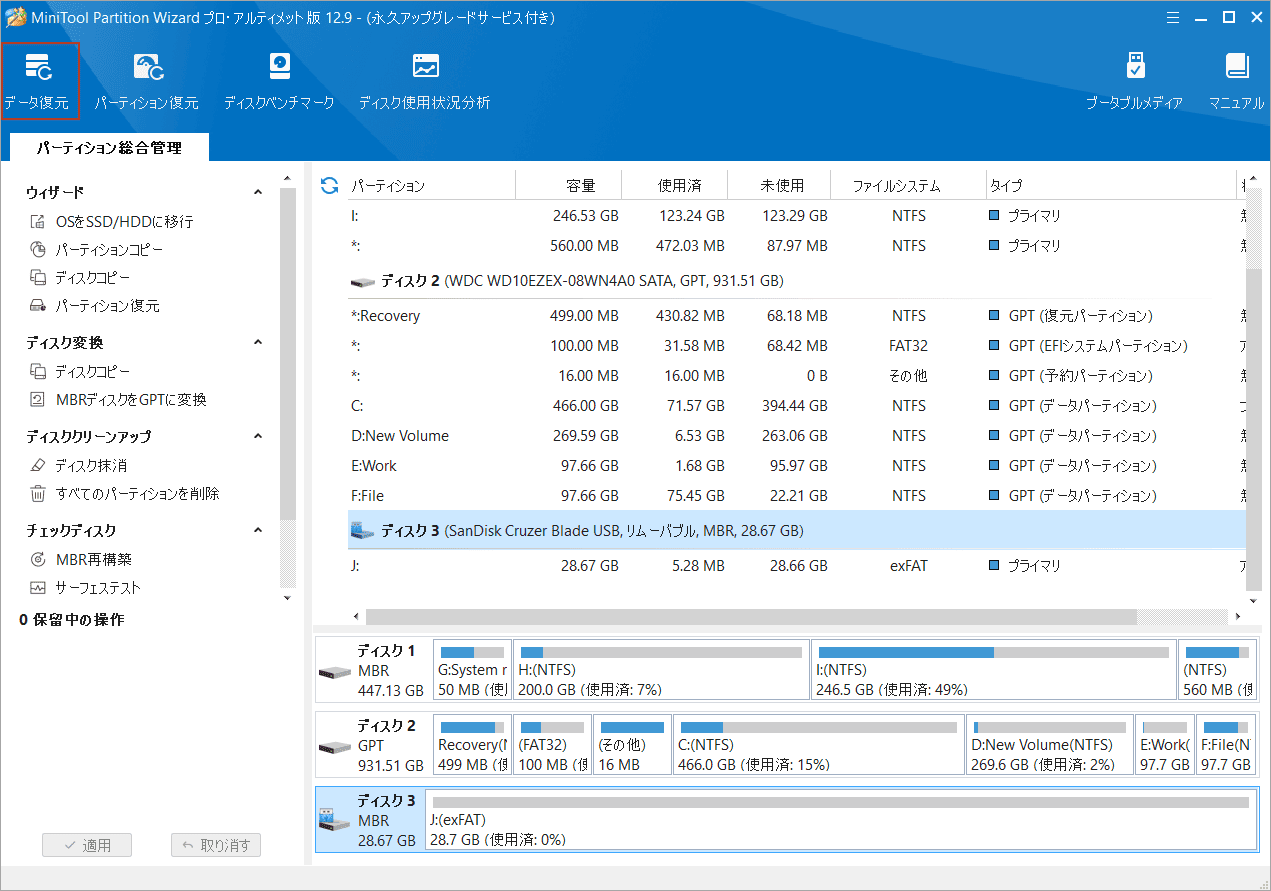Open the データ復元 (Data Recovery) tool
The image size is (1271, 891).
(39, 81)
